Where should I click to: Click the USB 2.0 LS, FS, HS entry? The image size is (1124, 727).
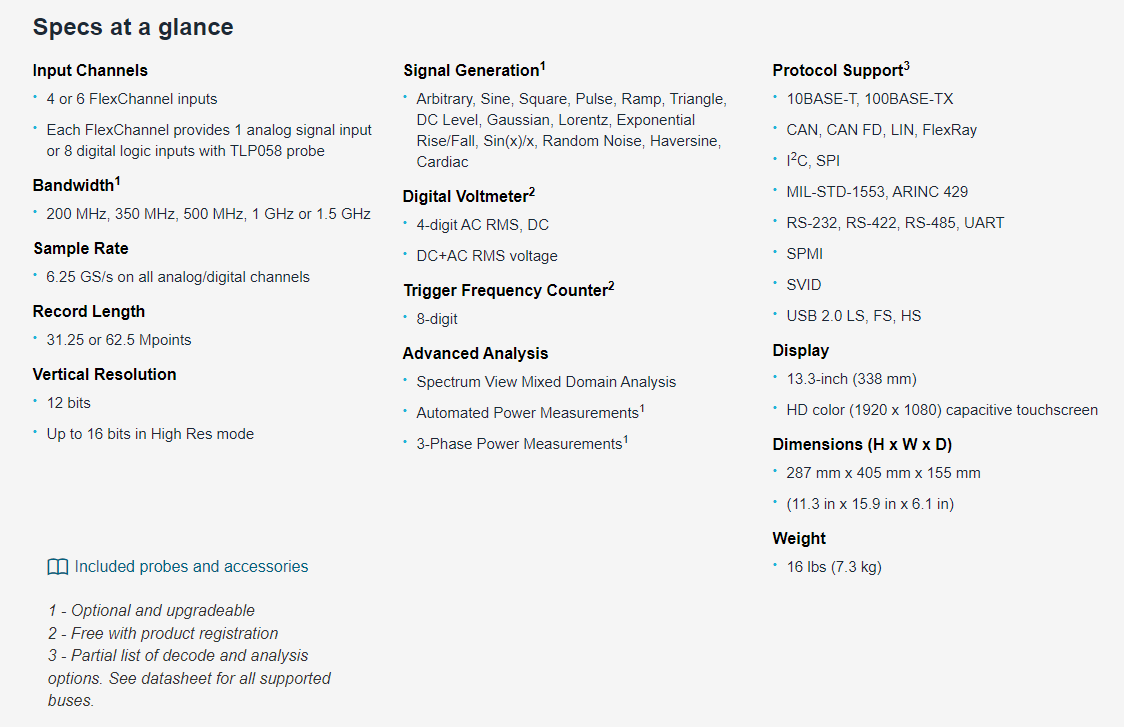tap(854, 316)
